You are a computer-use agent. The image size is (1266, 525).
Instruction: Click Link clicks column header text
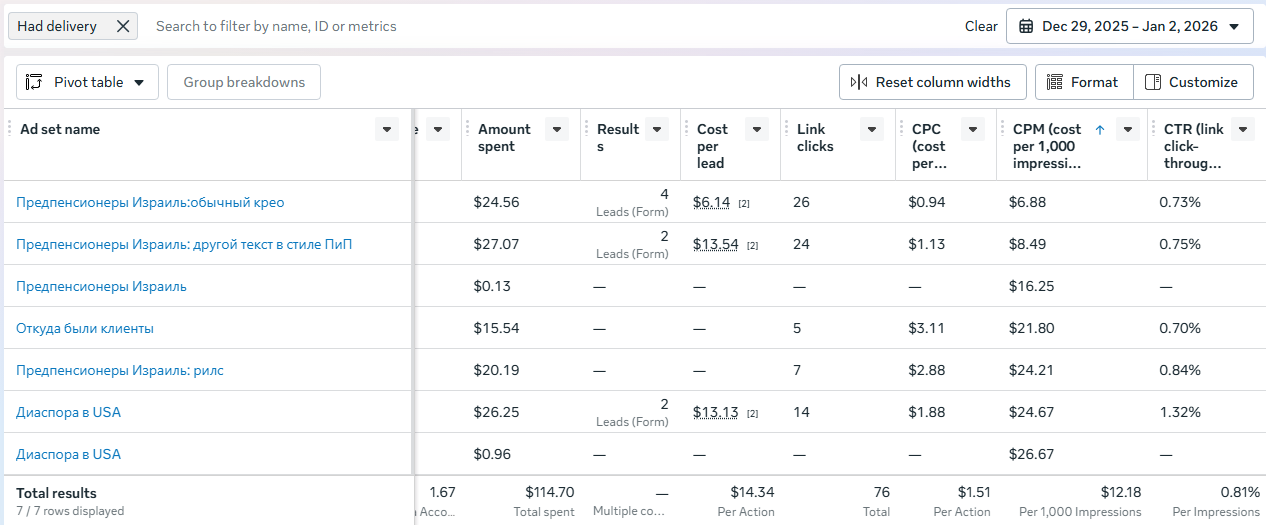click(815, 137)
